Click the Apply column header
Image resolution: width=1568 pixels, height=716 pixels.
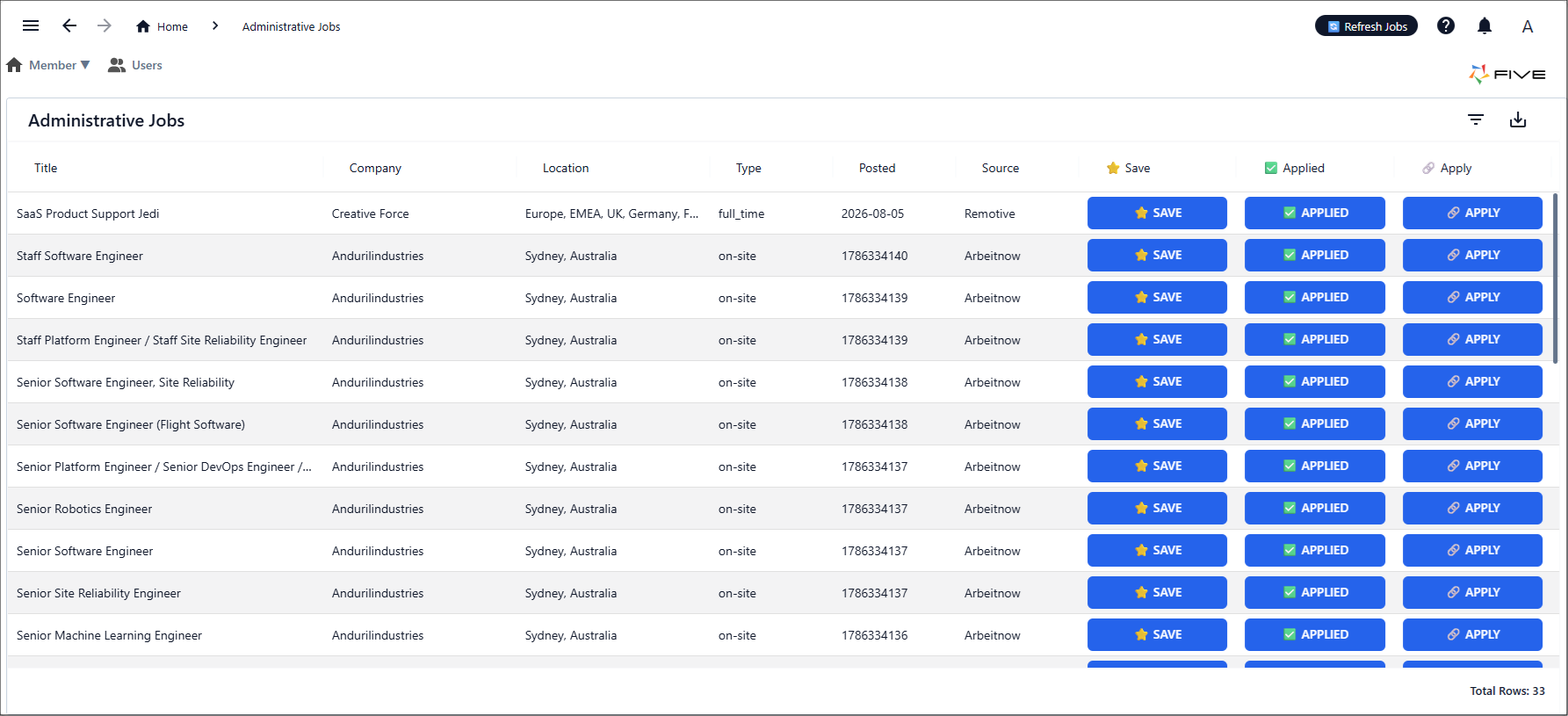(x=1447, y=168)
